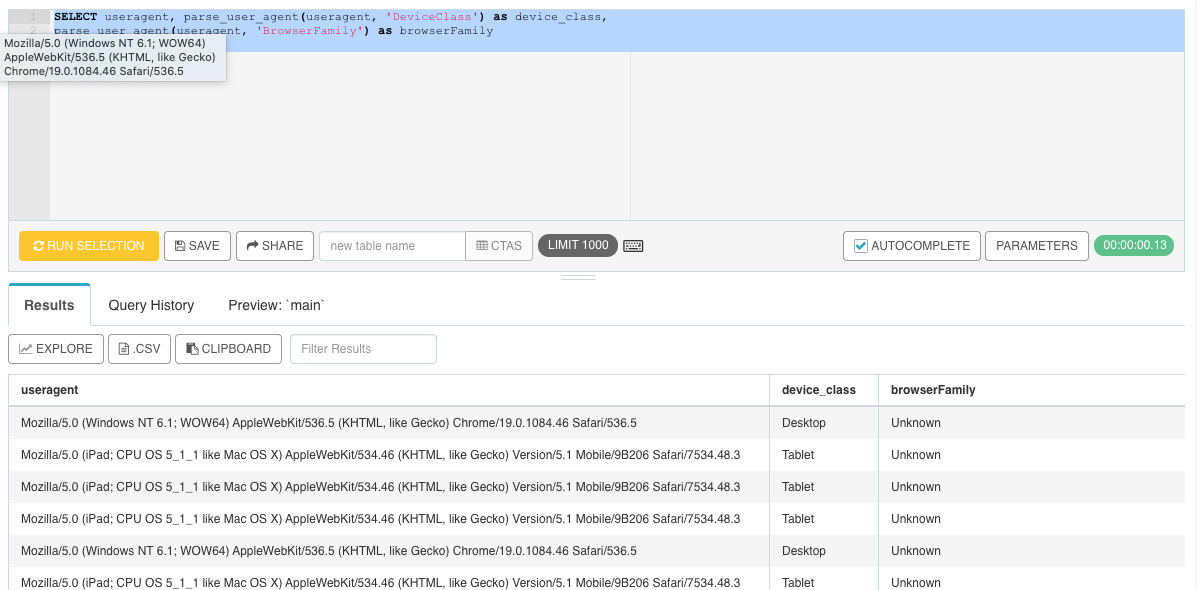Click the table grid icon on the CTAS button
This screenshot has height=590, width=1197.
pos(483,245)
